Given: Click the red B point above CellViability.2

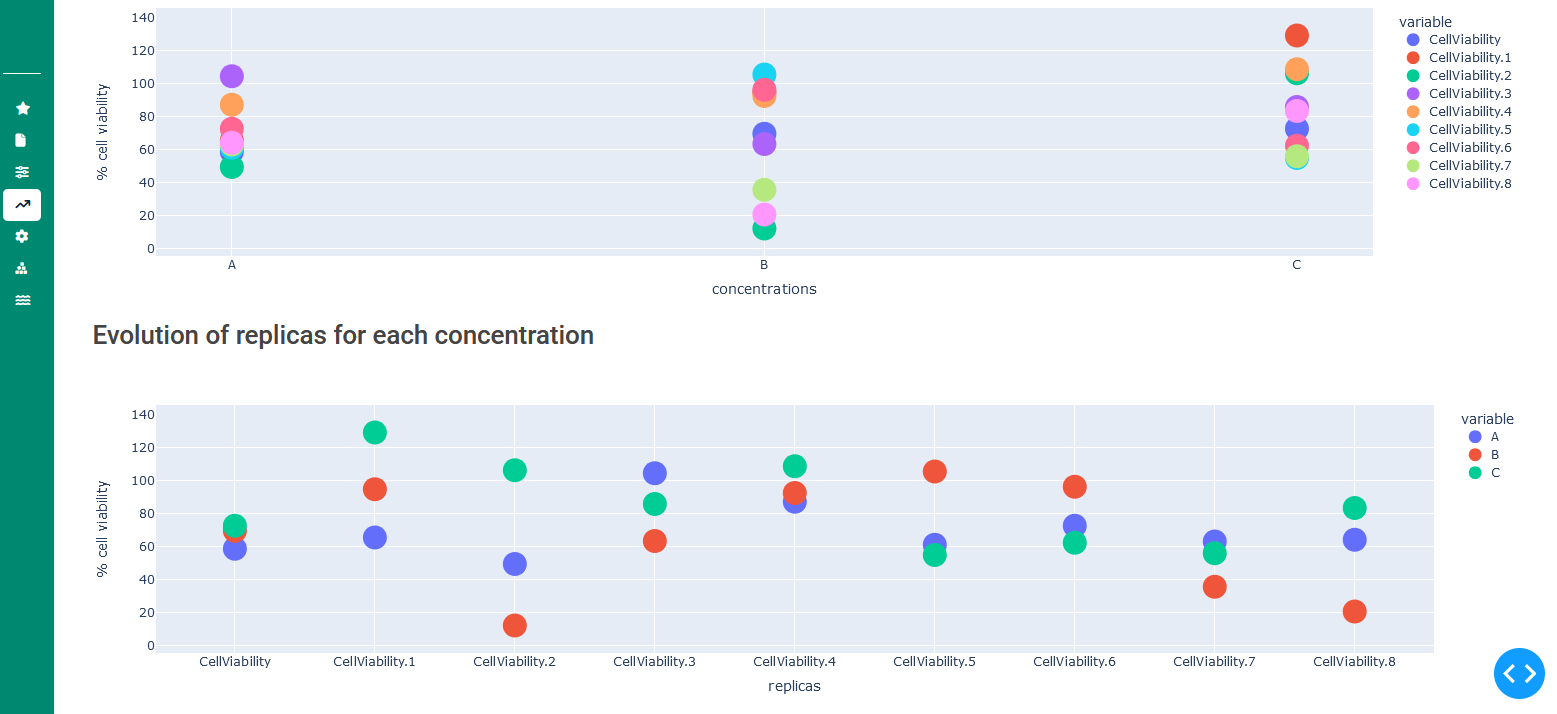Looking at the screenshot, I should click(515, 626).
